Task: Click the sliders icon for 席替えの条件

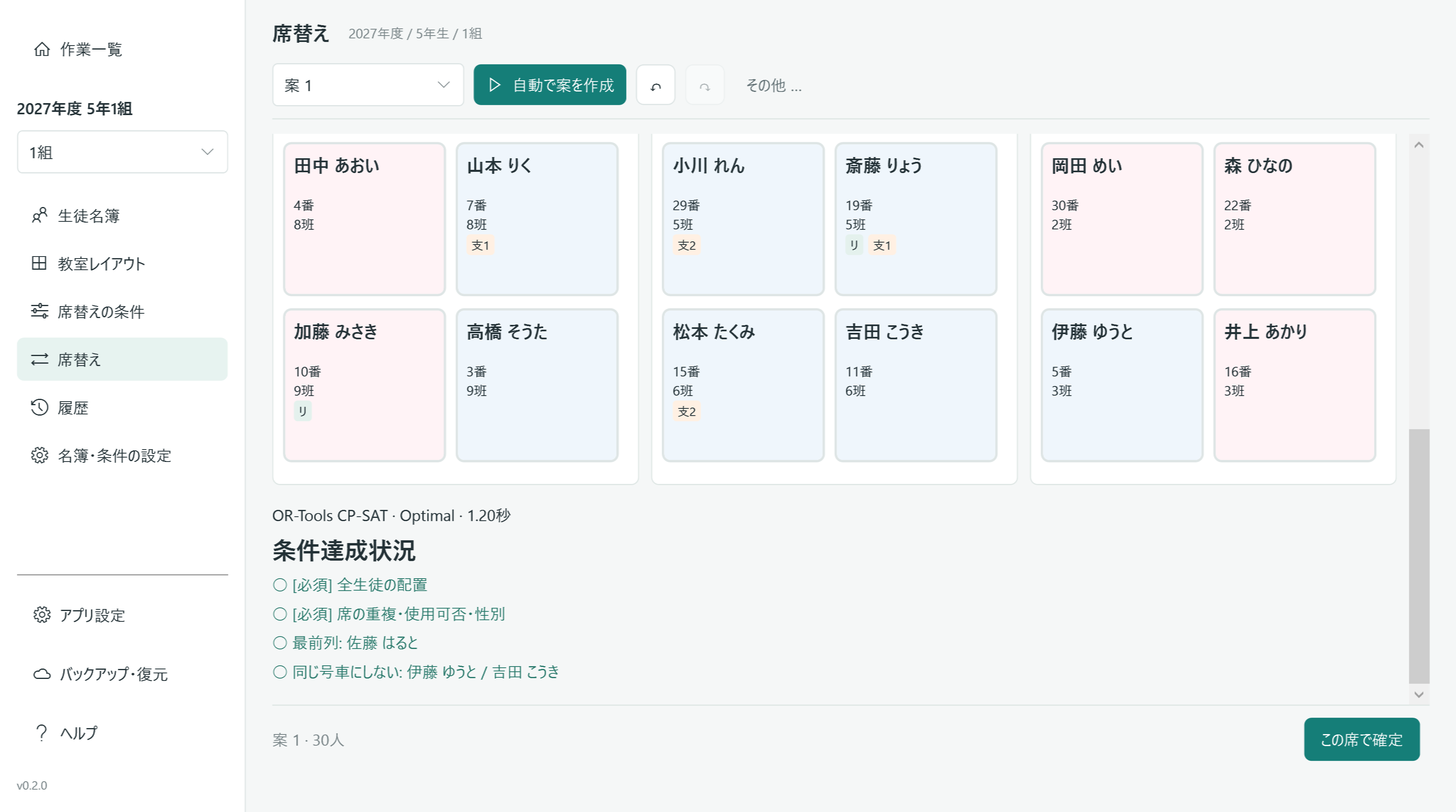Action: pos(39,311)
